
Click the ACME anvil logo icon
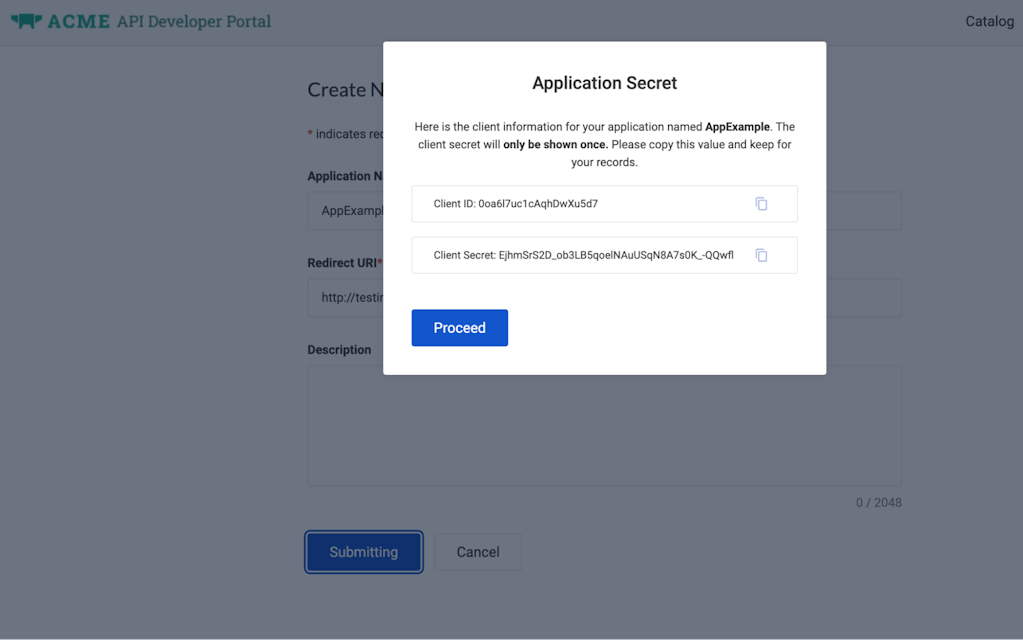pyautogui.click(x=26, y=21)
